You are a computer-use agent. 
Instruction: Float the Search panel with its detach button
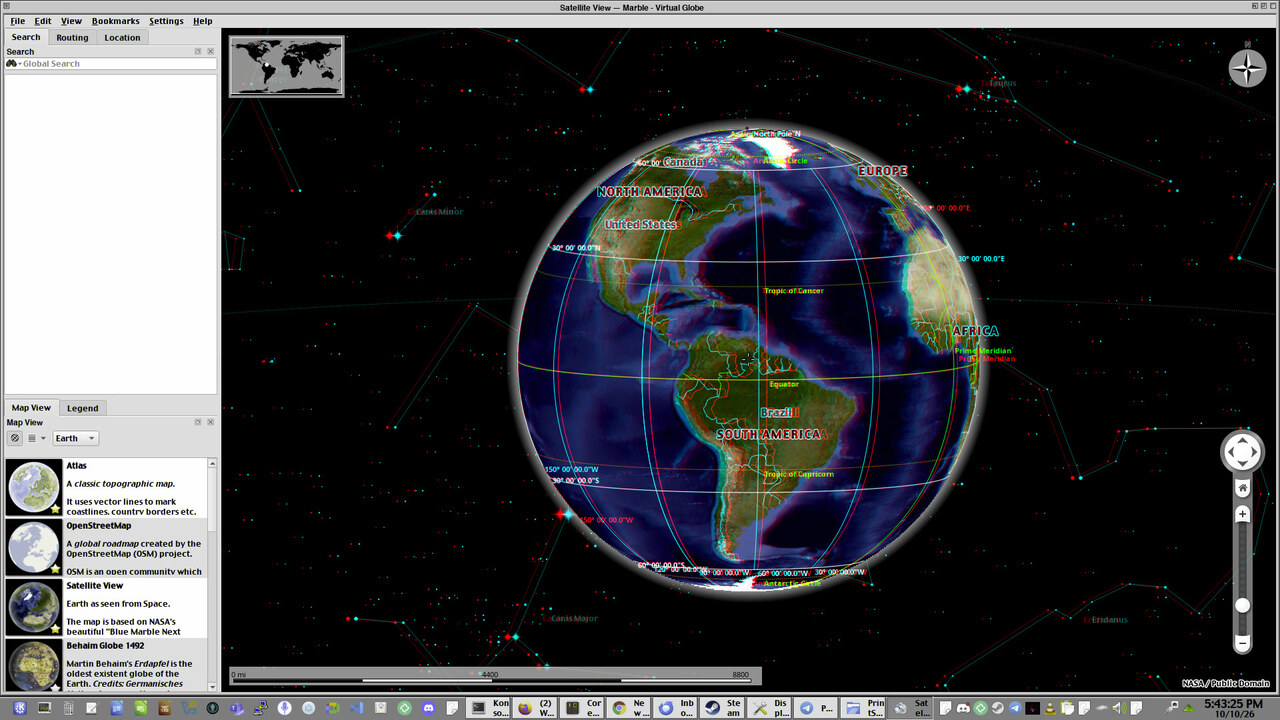(x=198, y=51)
